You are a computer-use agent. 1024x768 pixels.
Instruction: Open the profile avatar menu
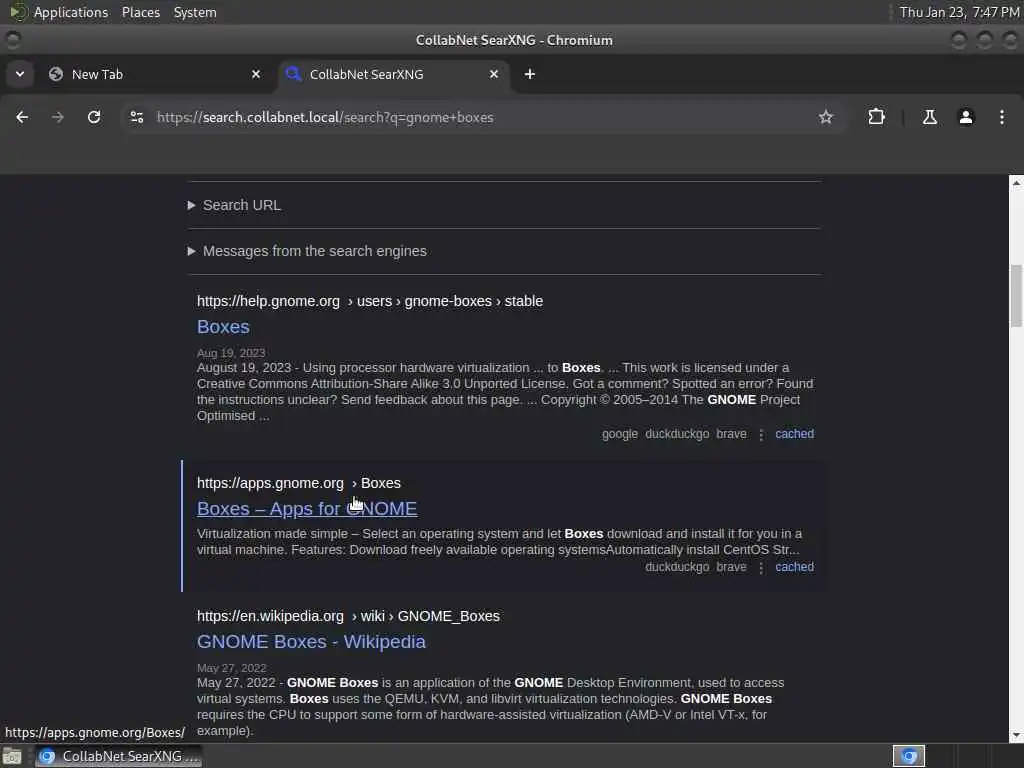pos(966,117)
